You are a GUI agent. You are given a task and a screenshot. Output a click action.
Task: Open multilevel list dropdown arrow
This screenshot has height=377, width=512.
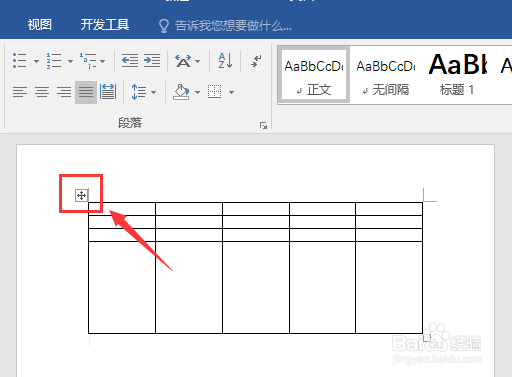point(103,61)
